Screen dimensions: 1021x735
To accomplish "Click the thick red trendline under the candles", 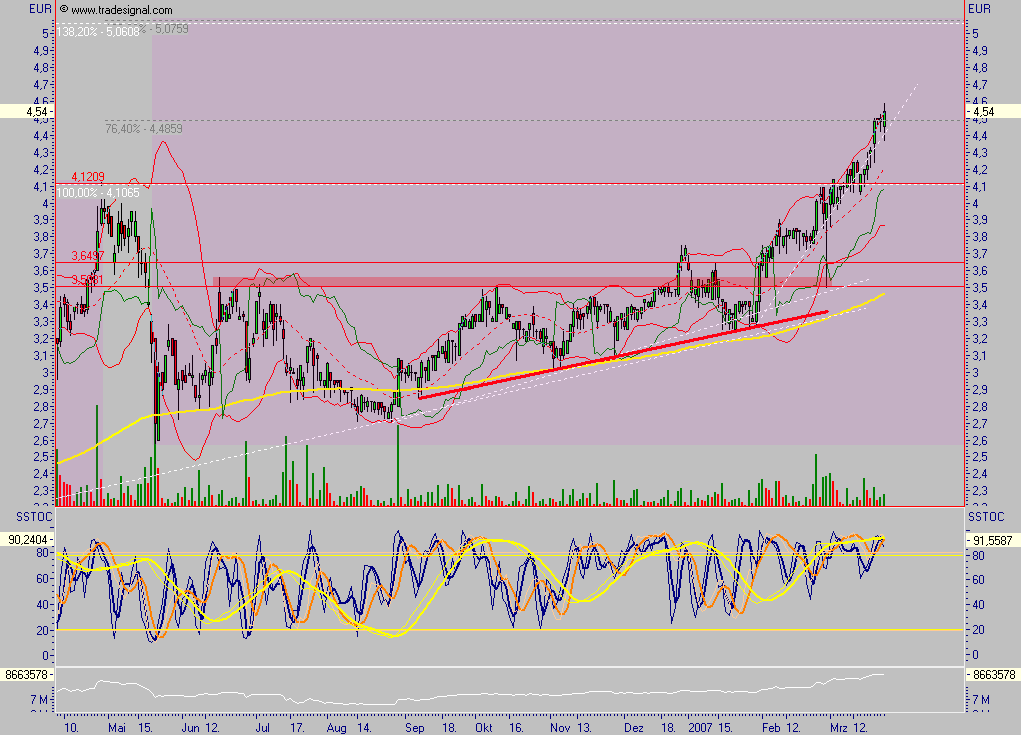I will (x=620, y=355).
